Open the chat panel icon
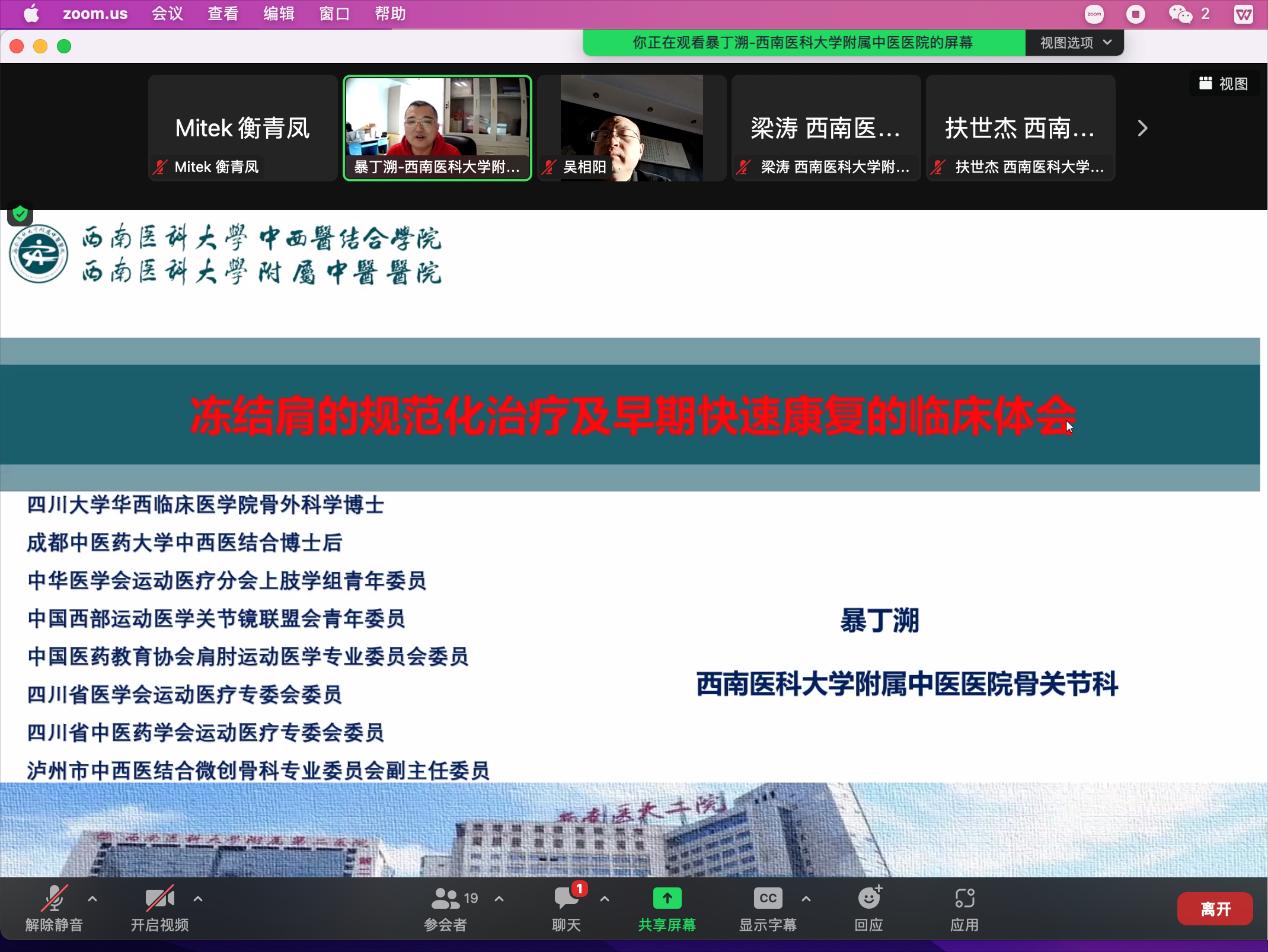 (x=567, y=899)
